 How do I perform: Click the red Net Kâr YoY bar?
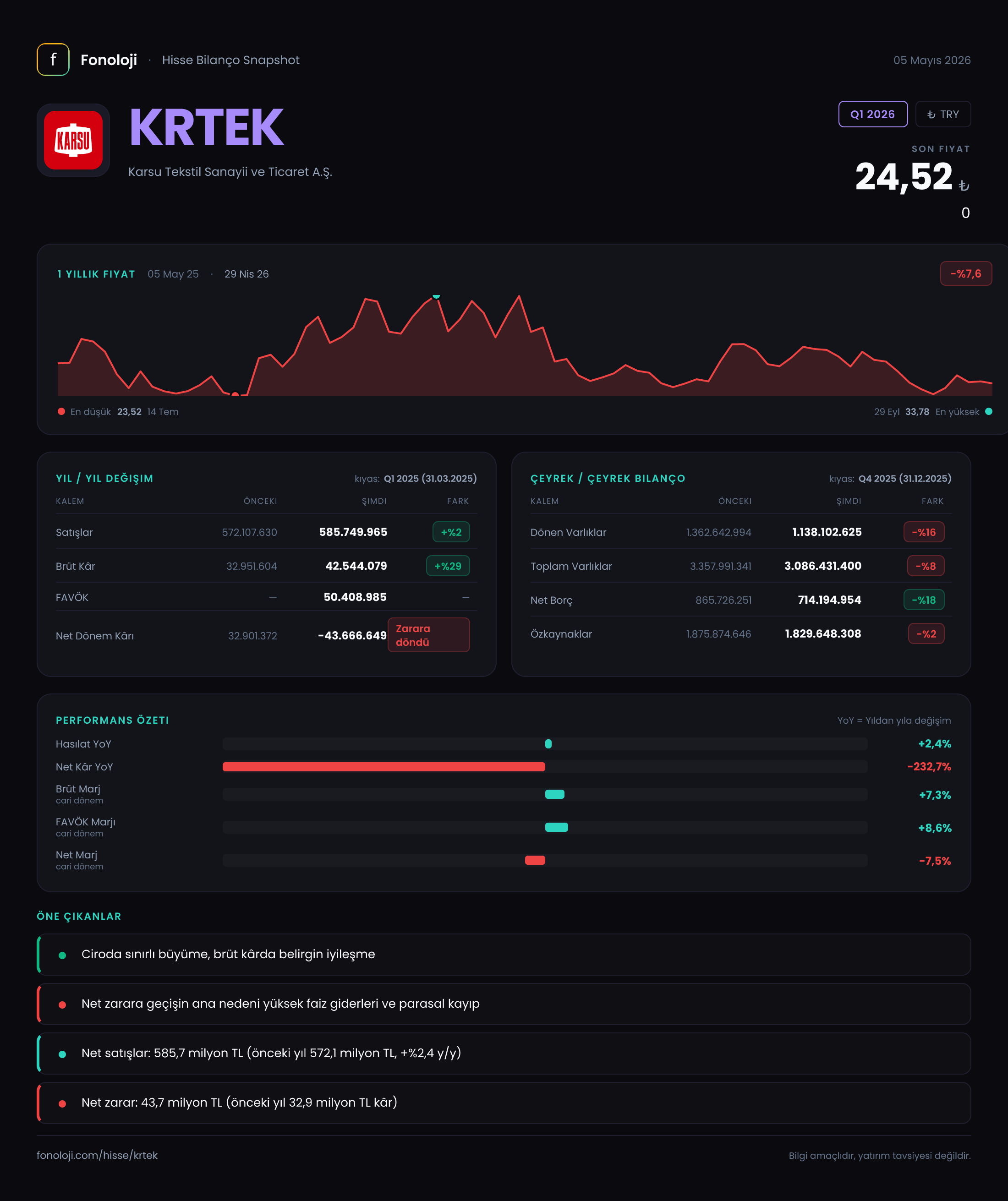click(x=384, y=766)
